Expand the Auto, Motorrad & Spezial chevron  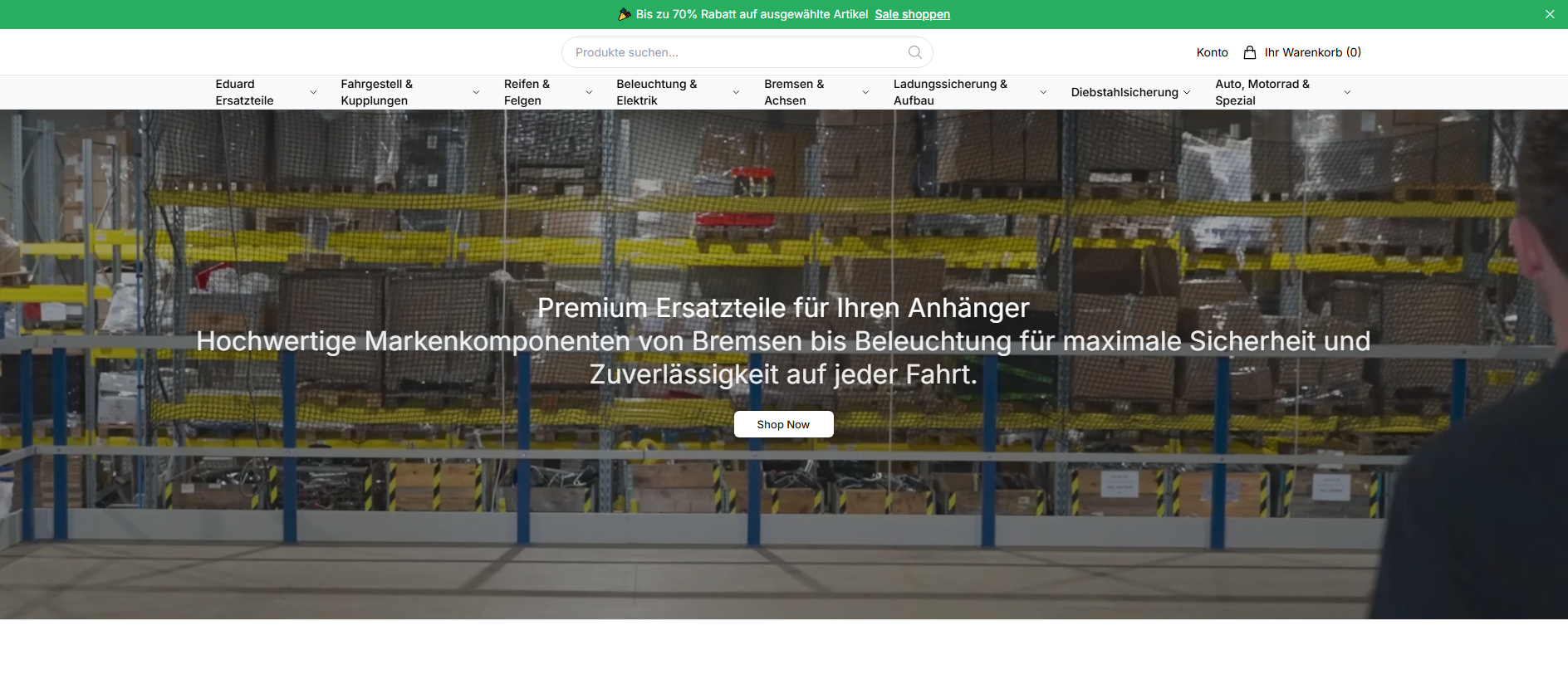(x=1347, y=92)
